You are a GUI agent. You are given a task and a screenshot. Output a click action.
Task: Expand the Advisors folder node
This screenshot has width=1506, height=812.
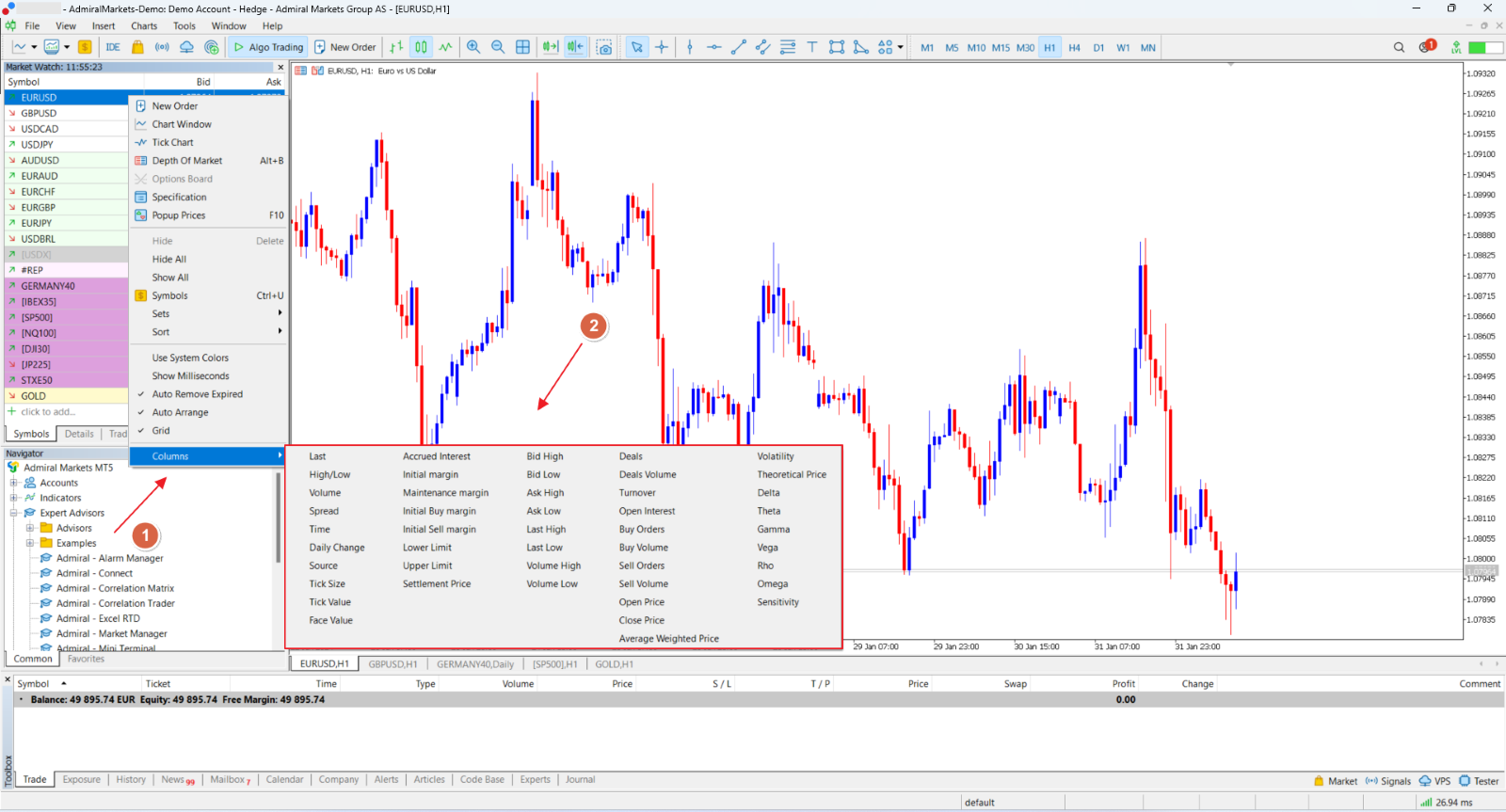point(29,528)
